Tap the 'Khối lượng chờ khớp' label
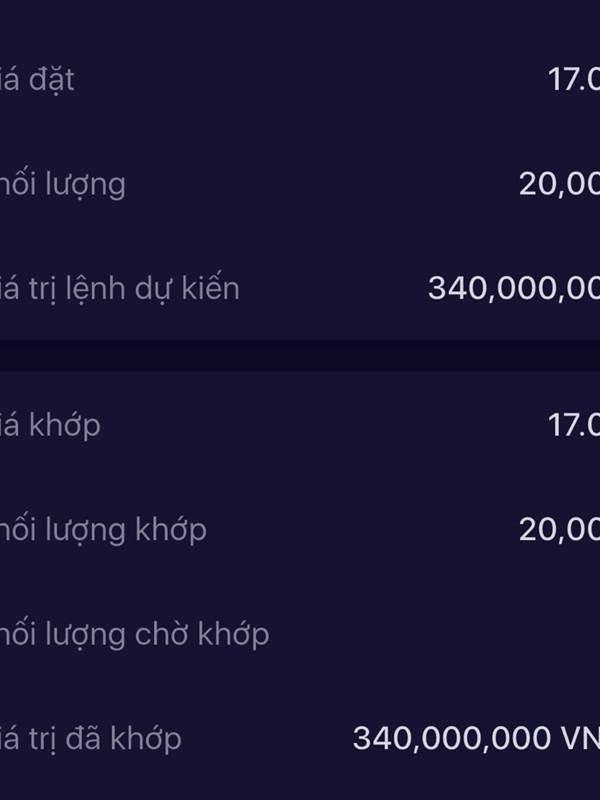 click(x=134, y=634)
